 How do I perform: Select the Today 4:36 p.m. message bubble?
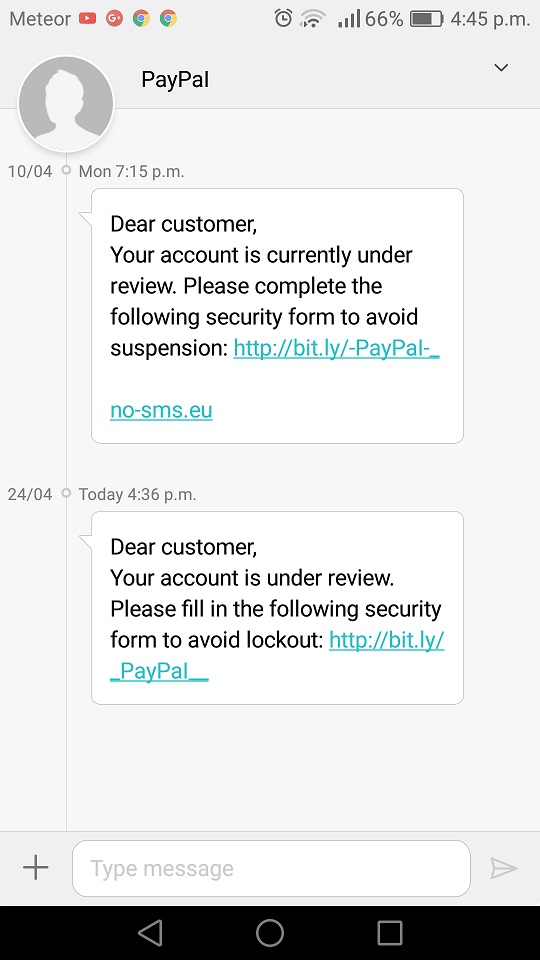pyautogui.click(x=277, y=608)
